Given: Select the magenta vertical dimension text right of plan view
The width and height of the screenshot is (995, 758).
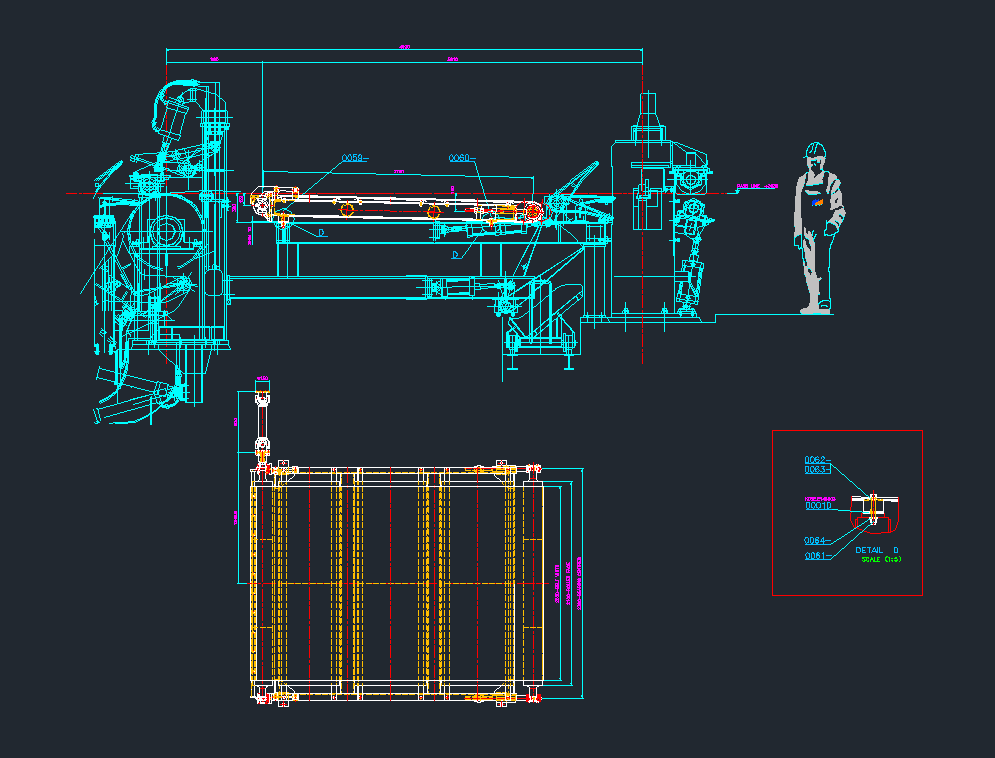Looking at the screenshot, I should [579, 583].
